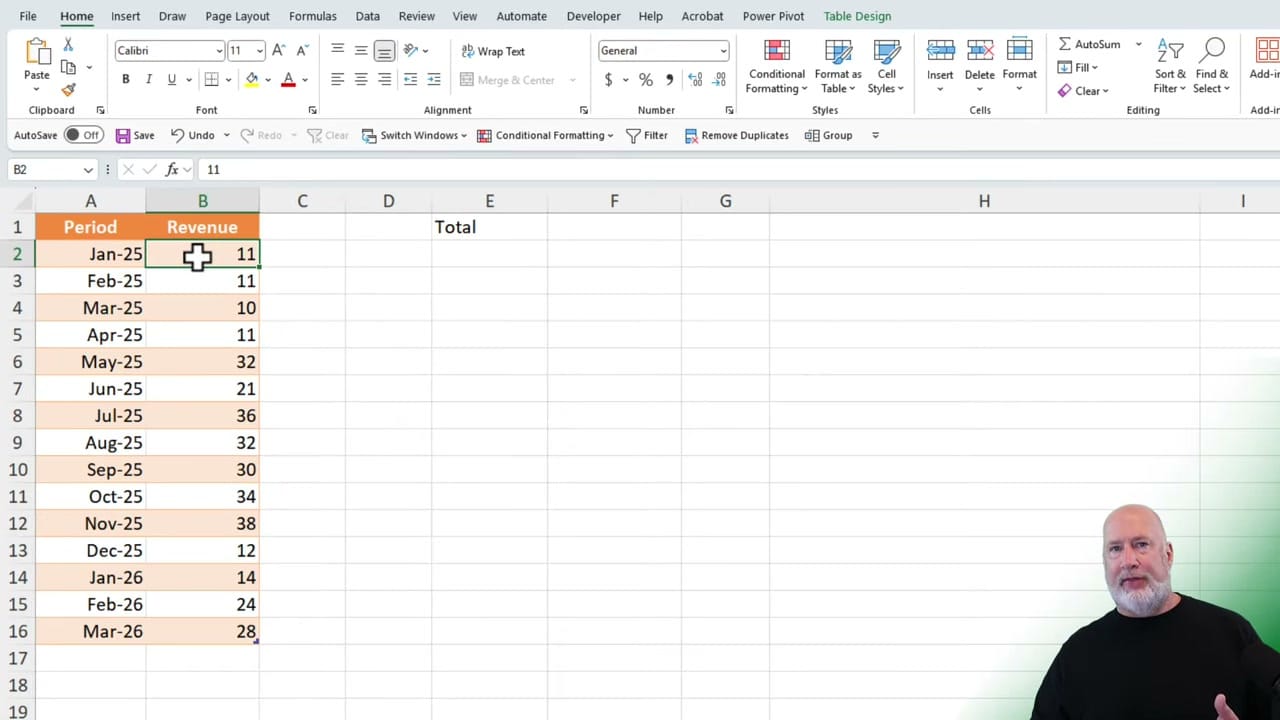This screenshot has height=720, width=1280.
Task: Select the Total header cell
Action: point(489,227)
